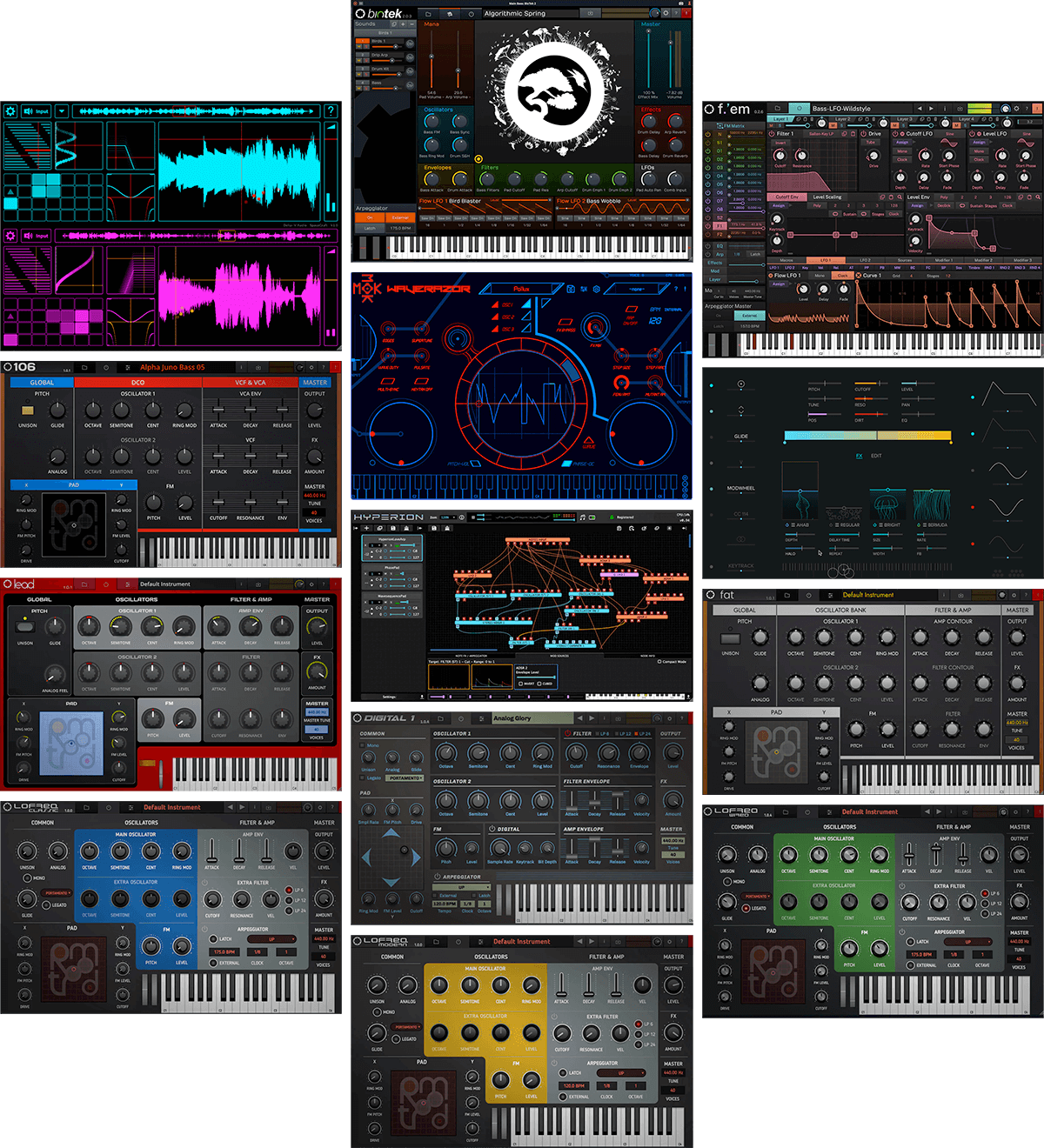
Task: Toggle the Digital section power icon
Action: 492,829
